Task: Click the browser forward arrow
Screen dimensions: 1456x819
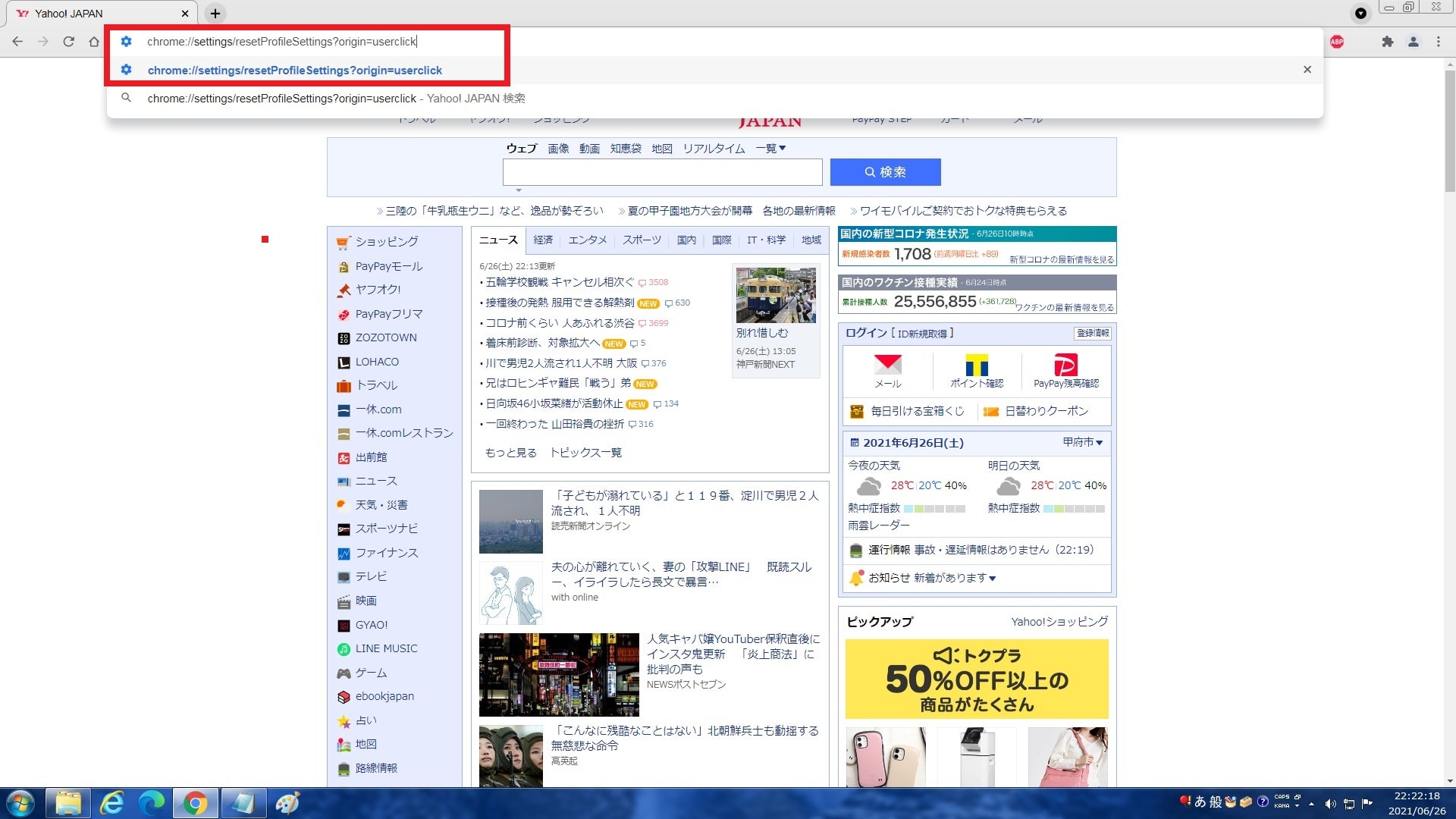Action: click(x=43, y=42)
